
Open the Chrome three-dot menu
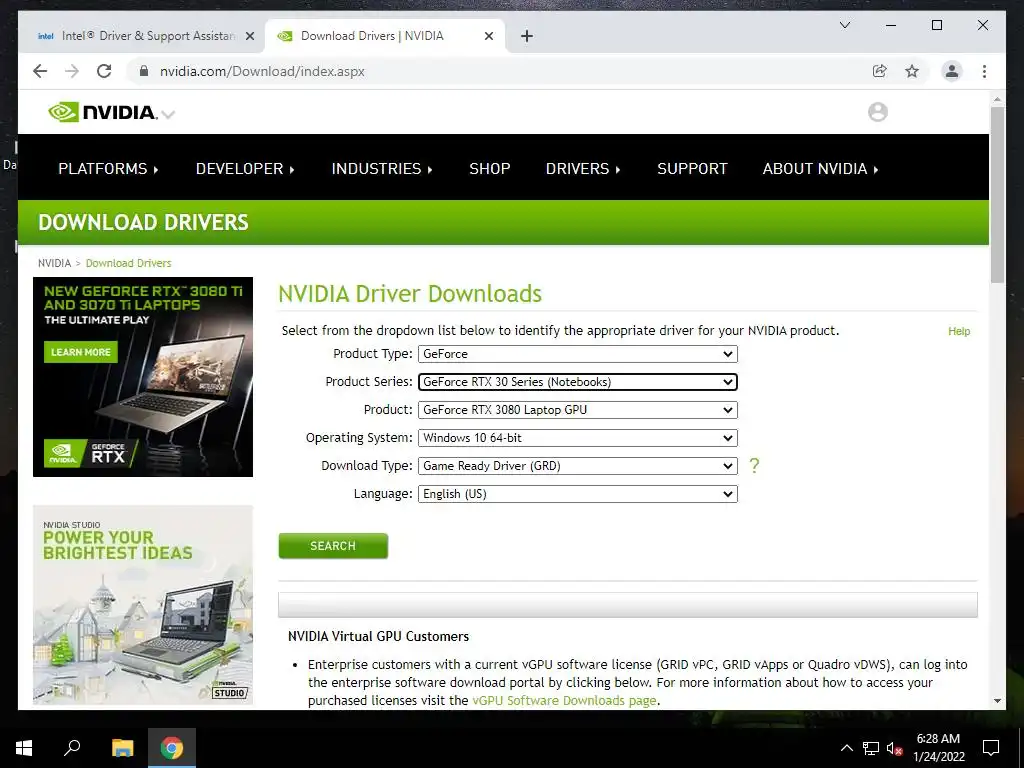click(984, 71)
